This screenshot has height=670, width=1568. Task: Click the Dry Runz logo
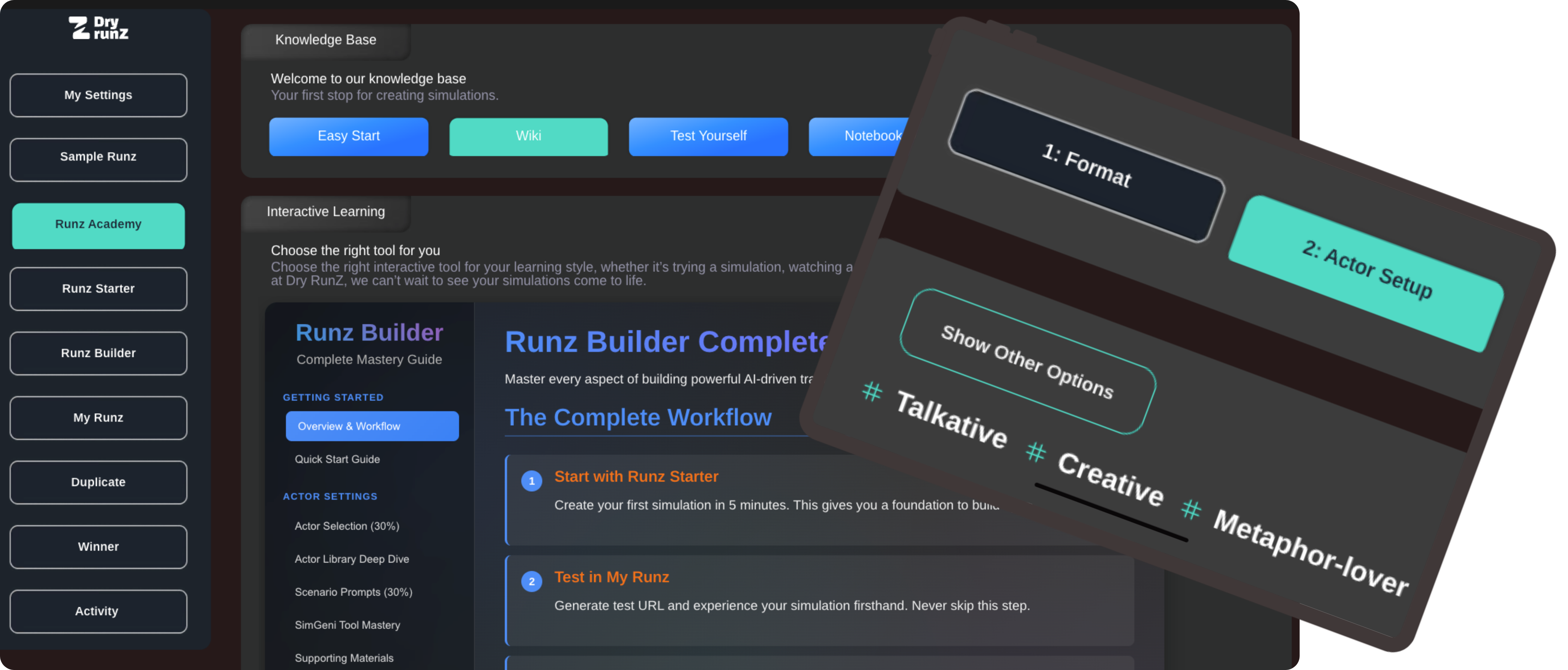(x=98, y=28)
